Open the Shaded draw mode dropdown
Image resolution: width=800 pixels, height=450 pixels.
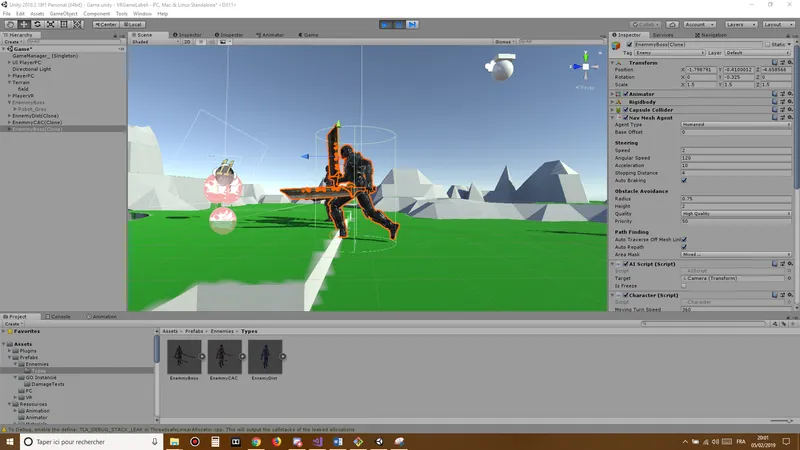(x=156, y=42)
